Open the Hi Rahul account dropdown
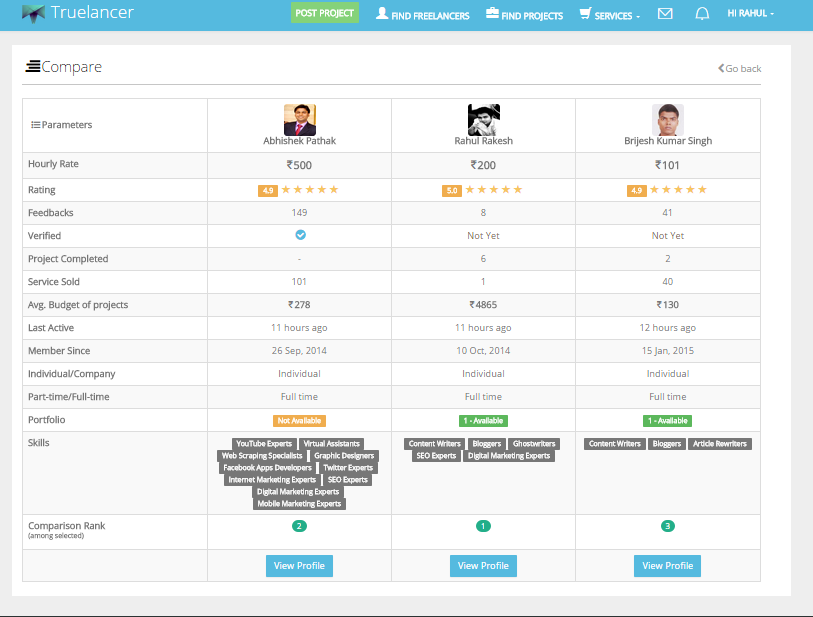Viewport: 813px width, 617px height. [x=748, y=13]
